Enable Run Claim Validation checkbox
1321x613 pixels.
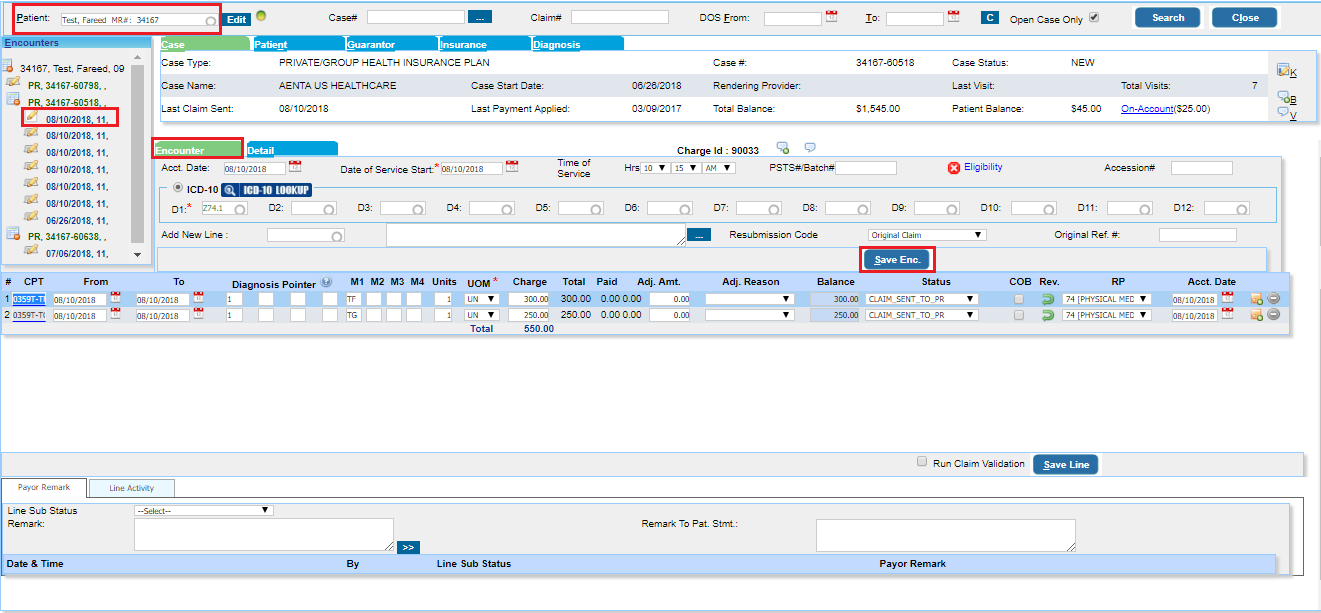[922, 462]
